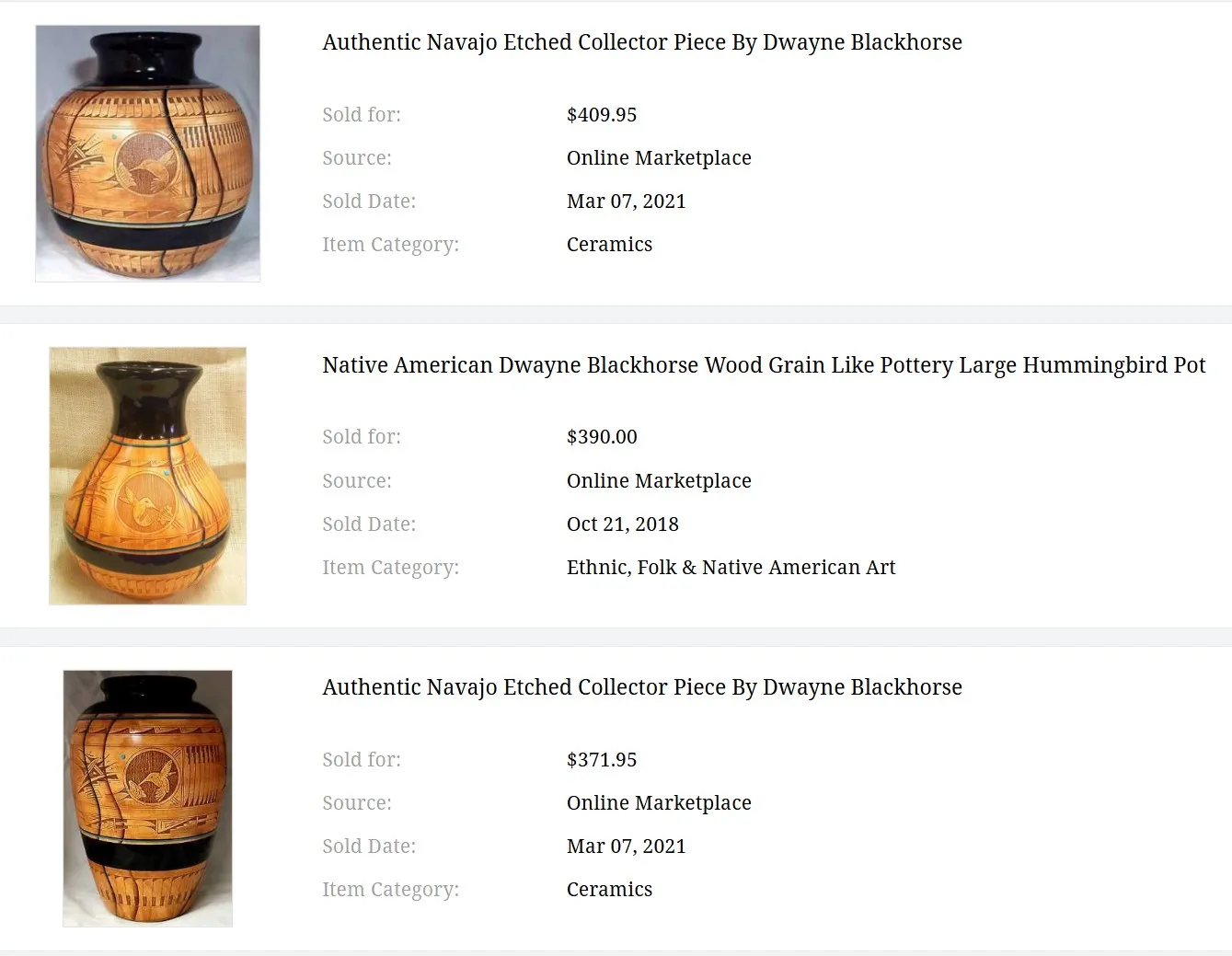
Task: Select the Ceramics category of the $409.95 listing
Action: click(609, 245)
